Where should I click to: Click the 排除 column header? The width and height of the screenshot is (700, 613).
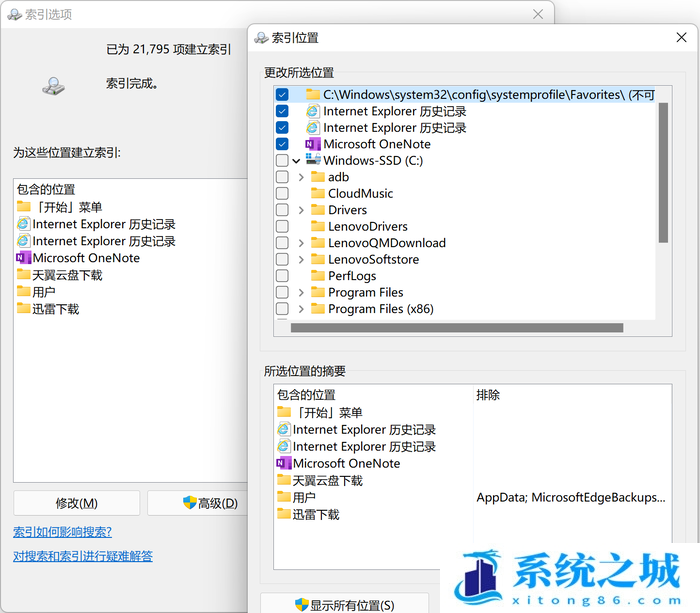coord(488,395)
